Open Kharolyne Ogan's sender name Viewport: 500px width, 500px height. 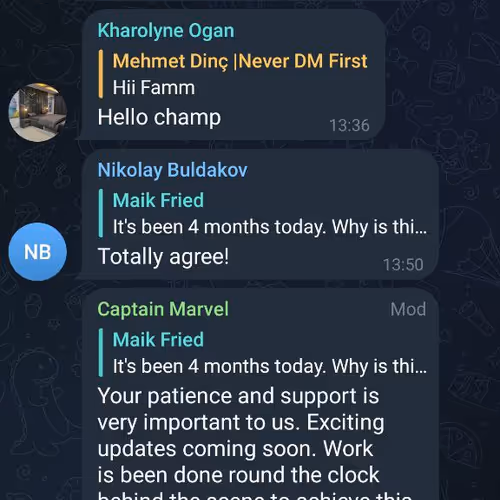click(x=166, y=31)
